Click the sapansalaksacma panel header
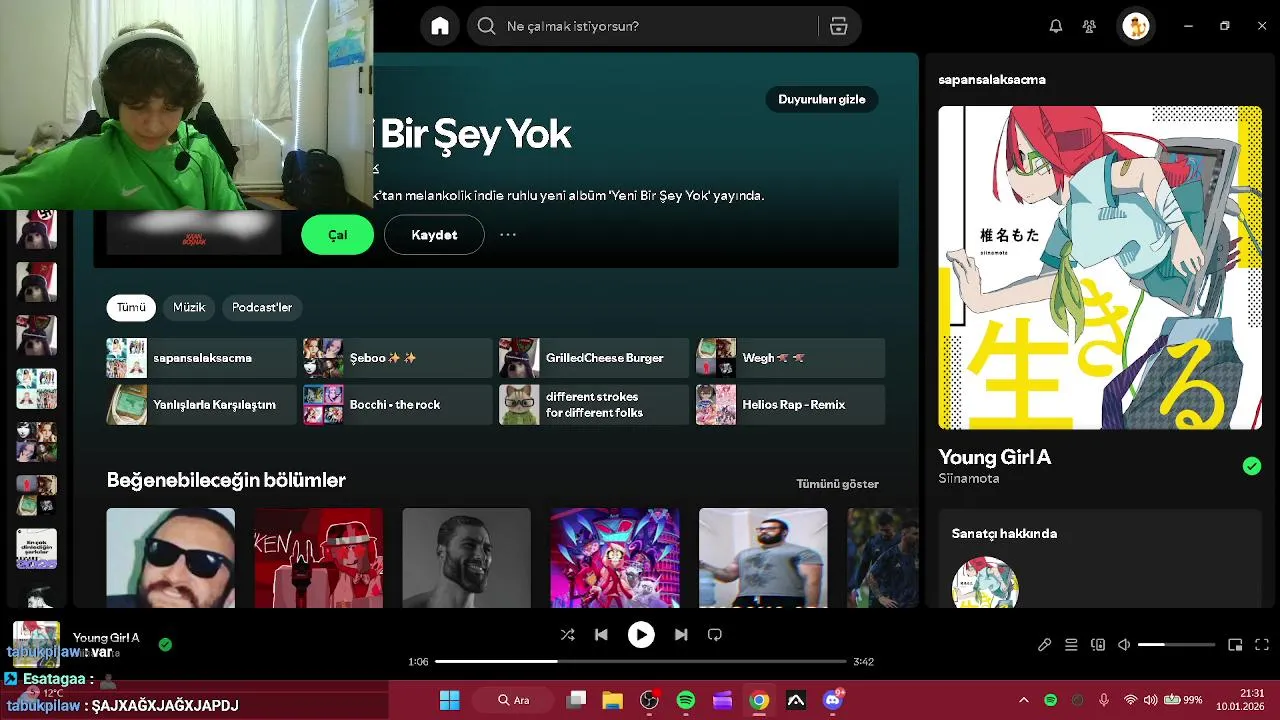The image size is (1280, 720). click(992, 79)
